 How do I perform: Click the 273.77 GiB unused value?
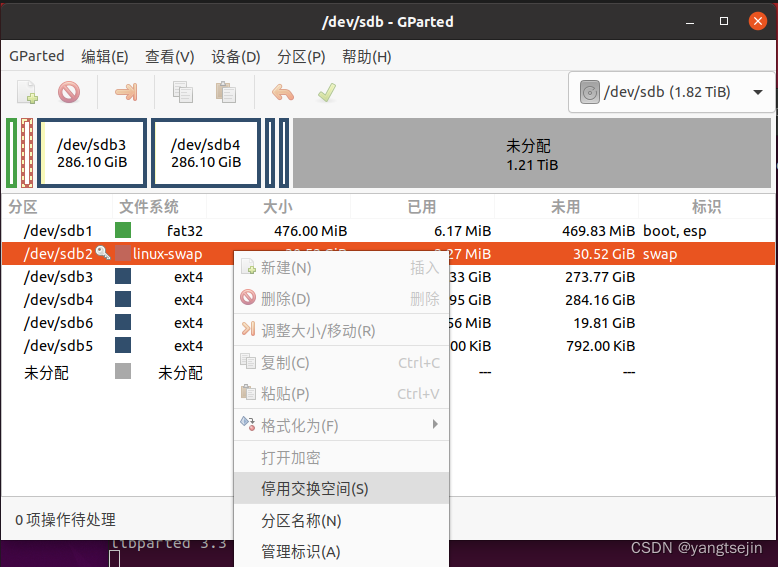(x=600, y=277)
